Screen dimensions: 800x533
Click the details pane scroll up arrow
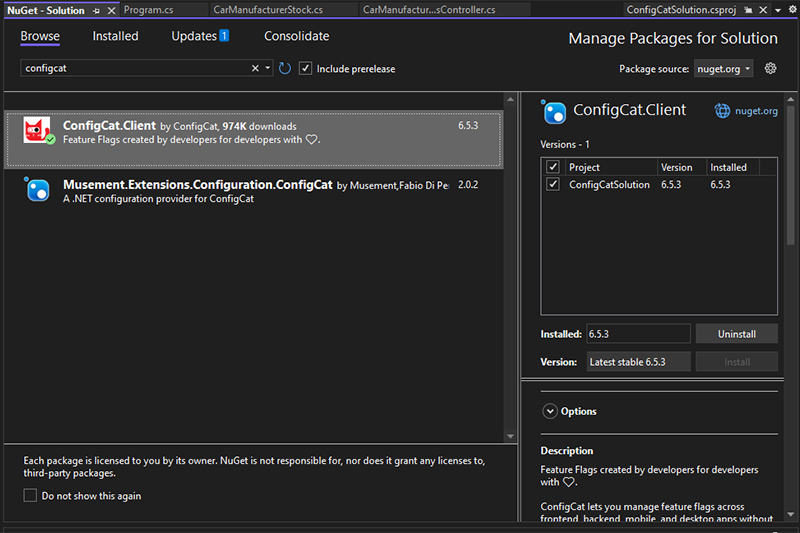click(x=791, y=99)
